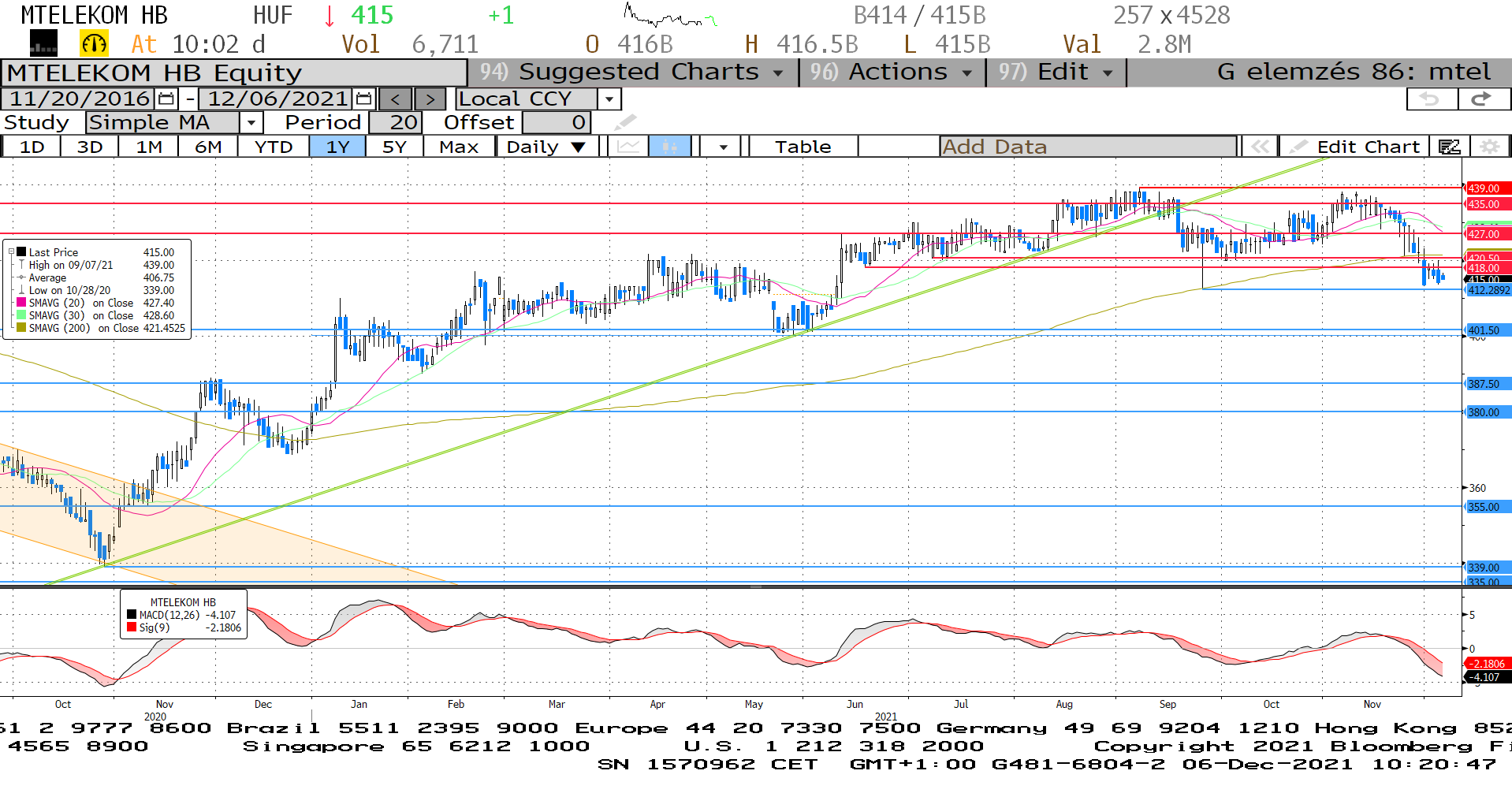Select 3D time range tab

pyautogui.click(x=90, y=147)
